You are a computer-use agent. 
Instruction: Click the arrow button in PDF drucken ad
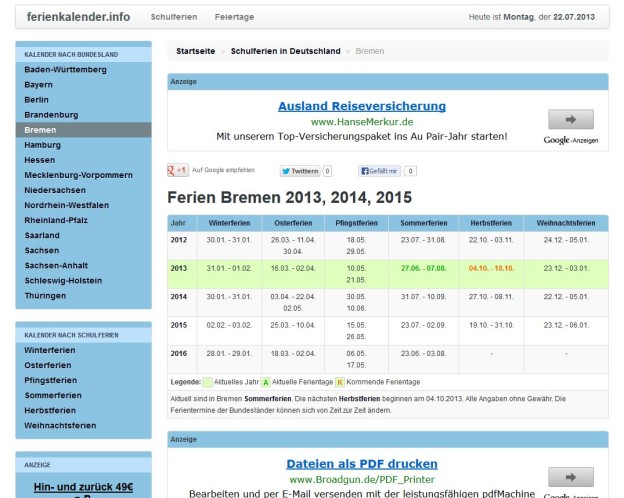tap(571, 477)
